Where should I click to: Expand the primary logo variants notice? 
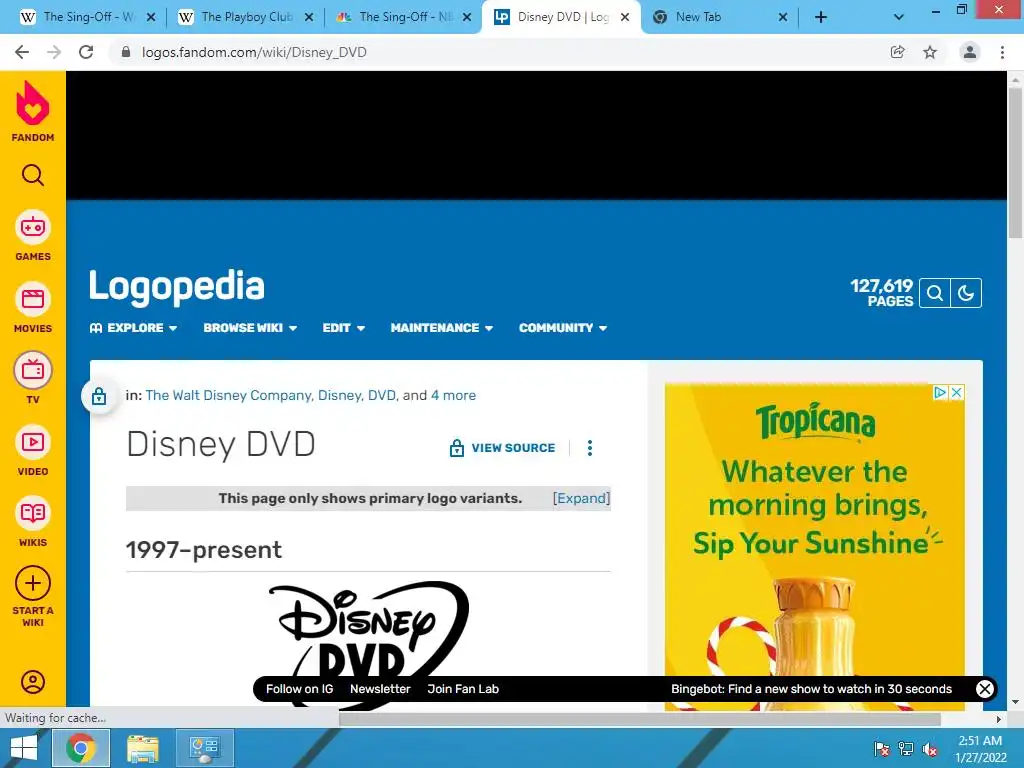coord(581,498)
